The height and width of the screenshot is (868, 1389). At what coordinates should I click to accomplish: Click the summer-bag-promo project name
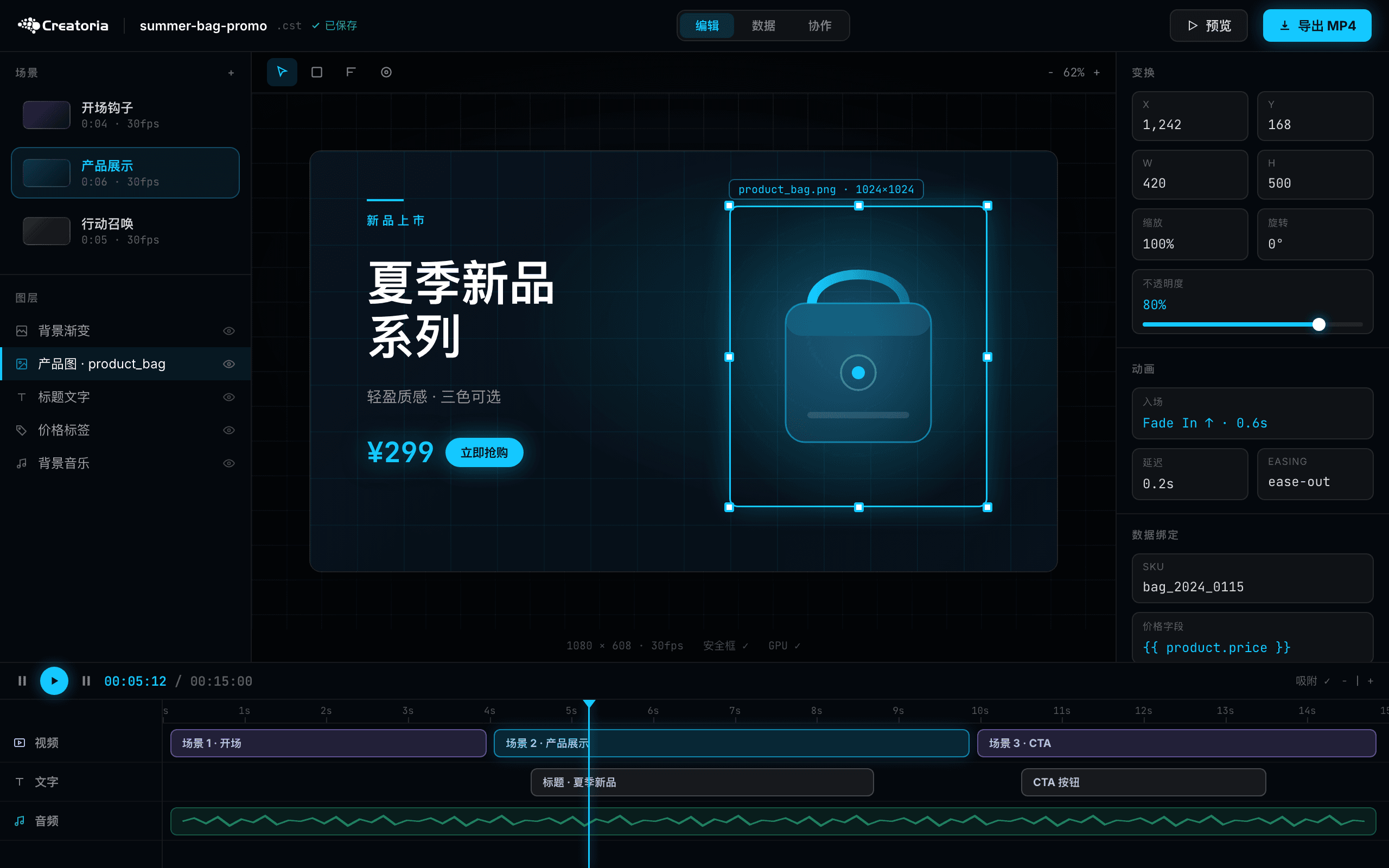203,25
